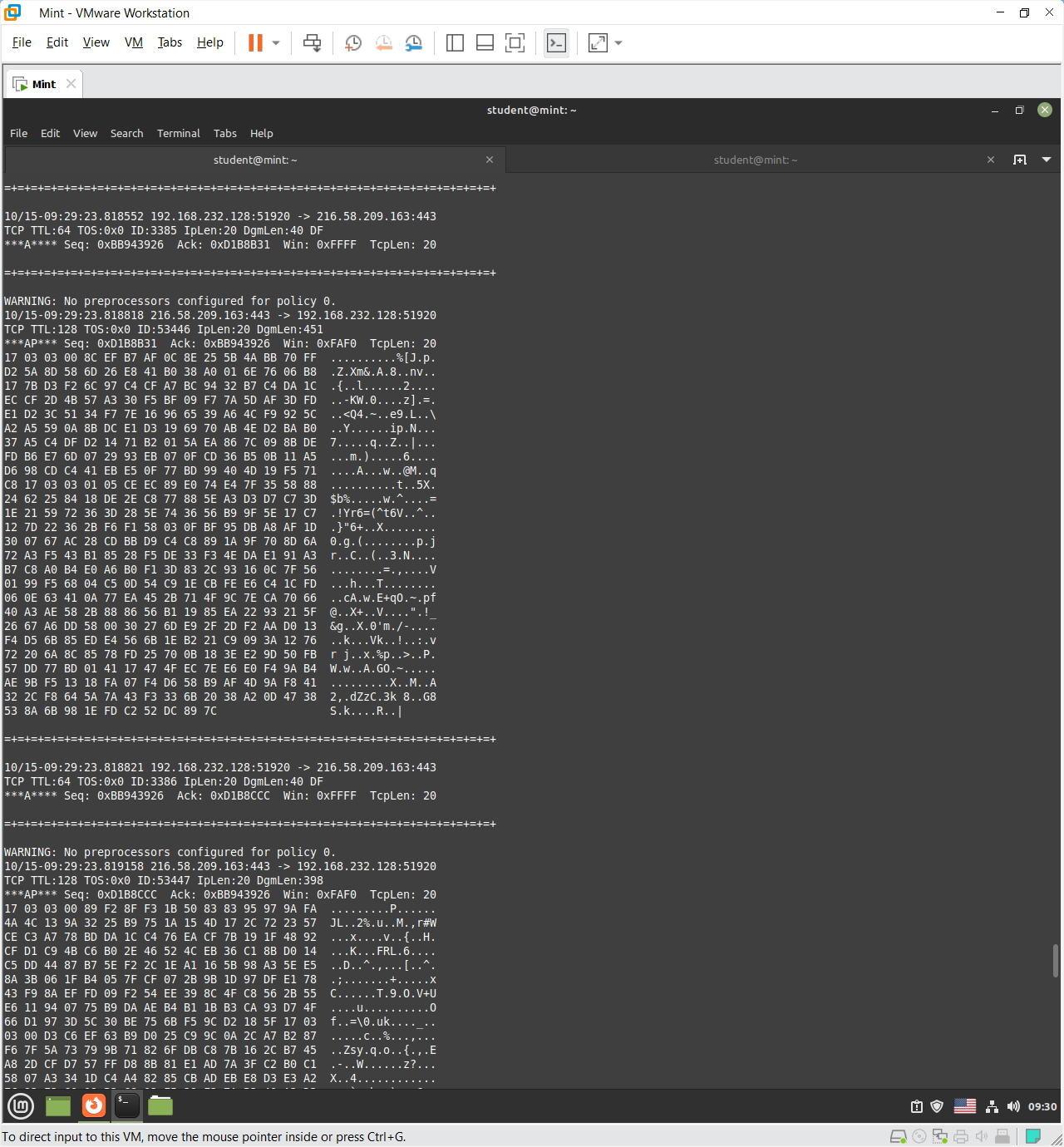Expand the power options dropdown arrow
Image resolution: width=1064 pixels, height=1147 pixels.
pyautogui.click(x=276, y=43)
